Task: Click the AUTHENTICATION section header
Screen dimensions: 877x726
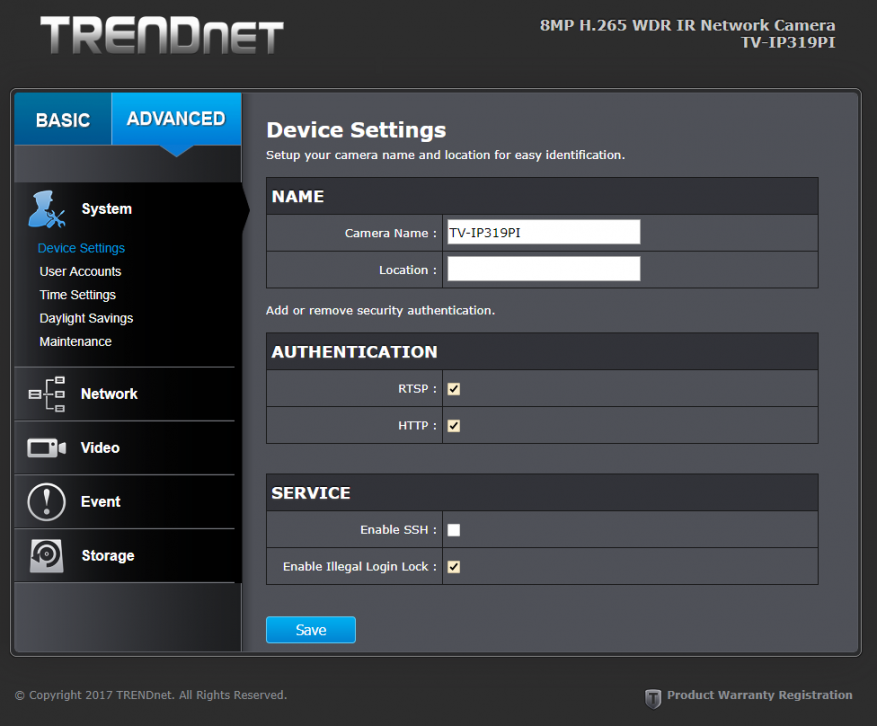Action: point(355,352)
